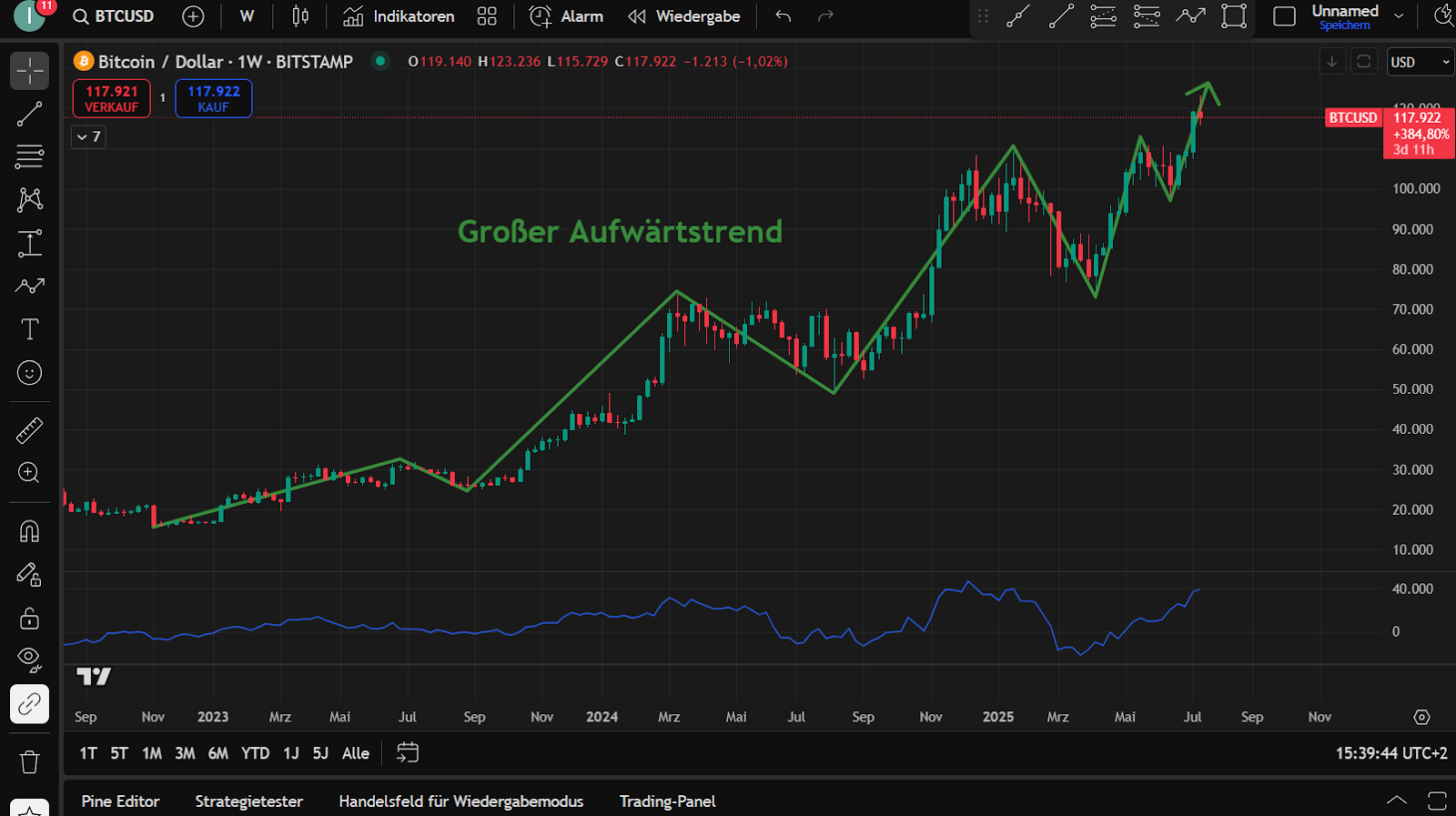
Task: Open the Strategietester tab
Action: pos(248,801)
